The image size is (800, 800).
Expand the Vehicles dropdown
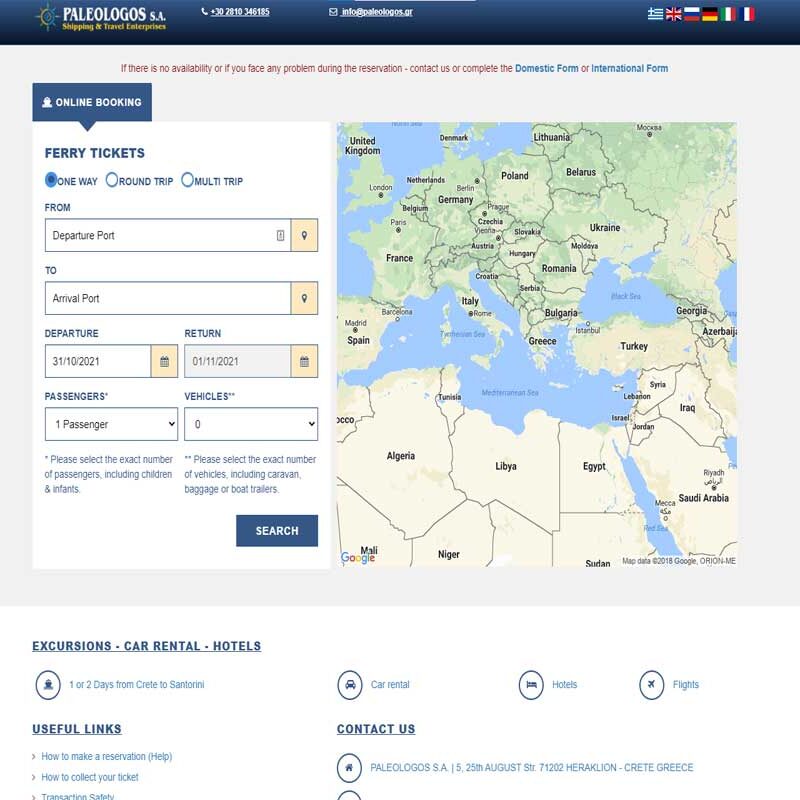click(251, 424)
